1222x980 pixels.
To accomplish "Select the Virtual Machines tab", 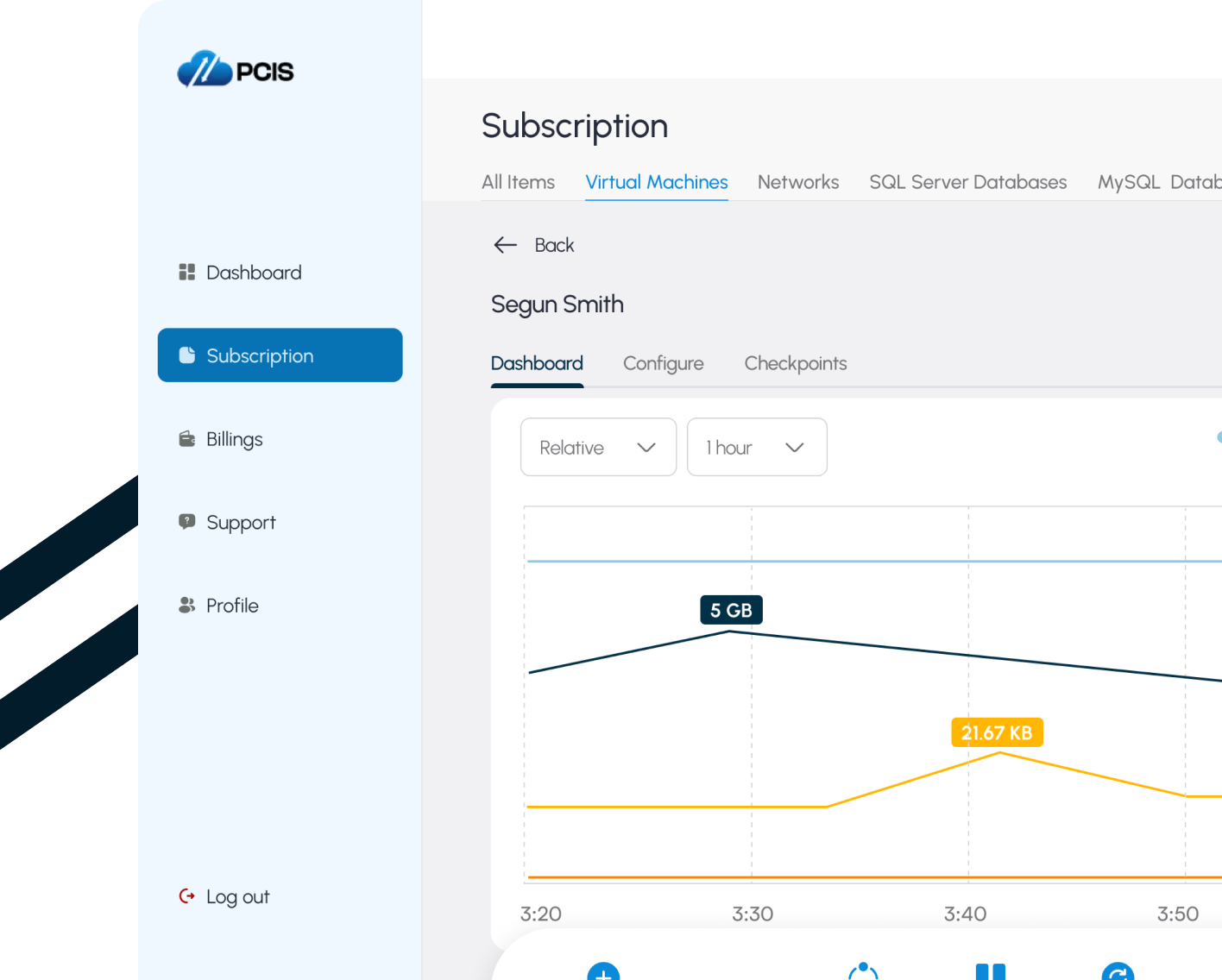I will coord(657,182).
